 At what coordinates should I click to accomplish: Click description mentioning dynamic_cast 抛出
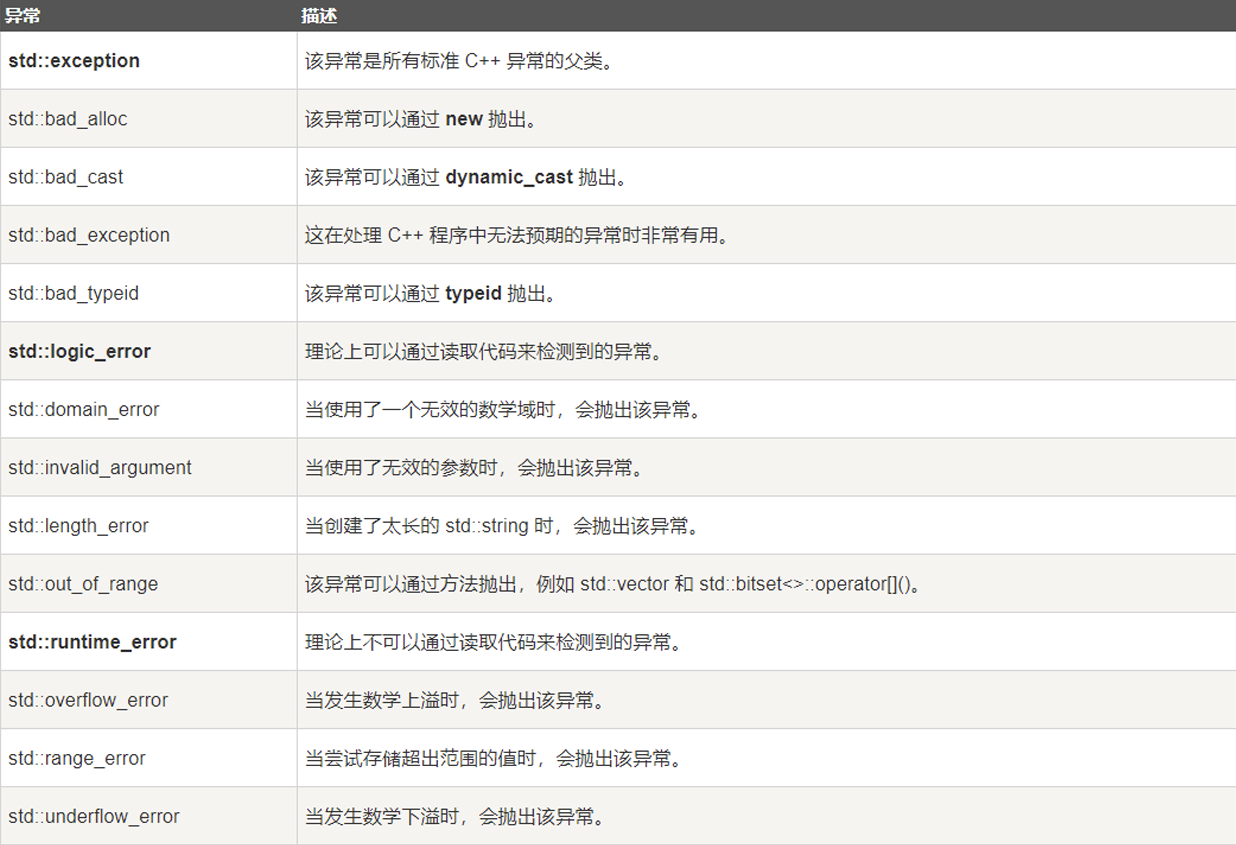click(465, 177)
